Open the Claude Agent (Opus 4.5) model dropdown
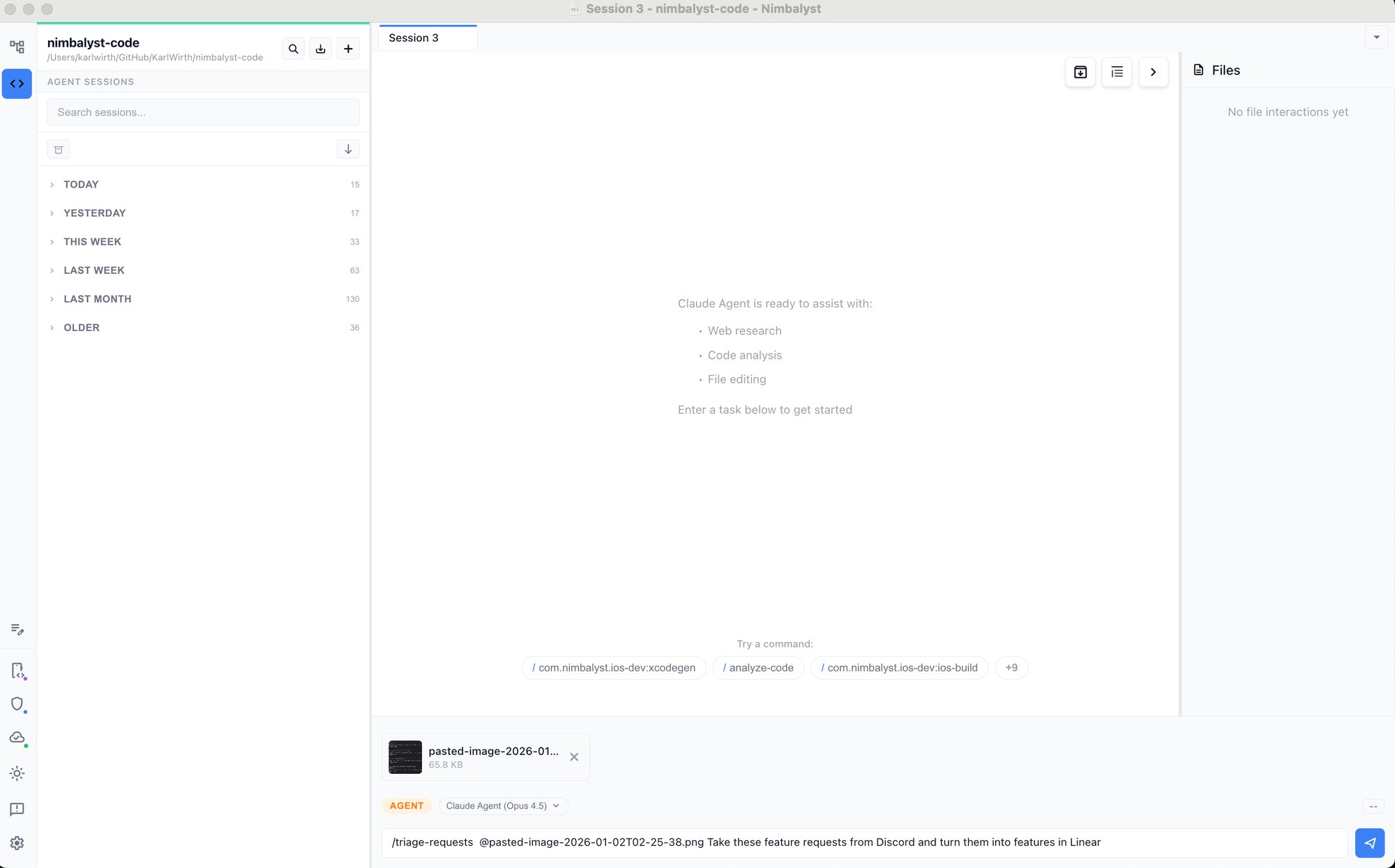The image size is (1395, 868). coord(502,806)
